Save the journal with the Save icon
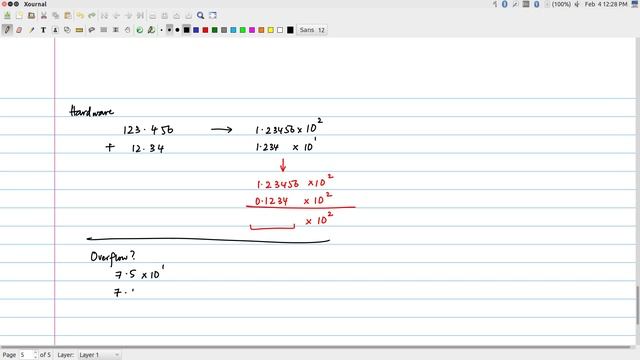Screen dimensions: 640x360 7,16
